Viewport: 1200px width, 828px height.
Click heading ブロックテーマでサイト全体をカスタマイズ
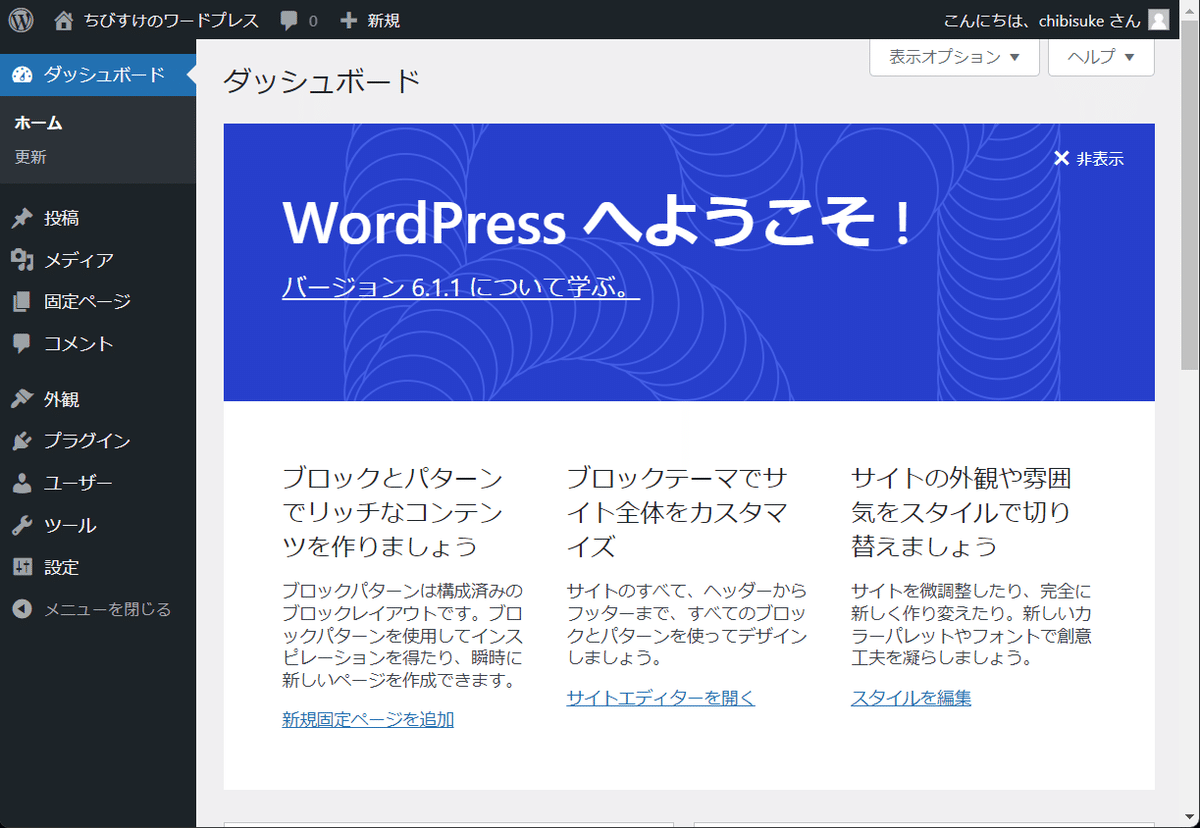(x=678, y=512)
